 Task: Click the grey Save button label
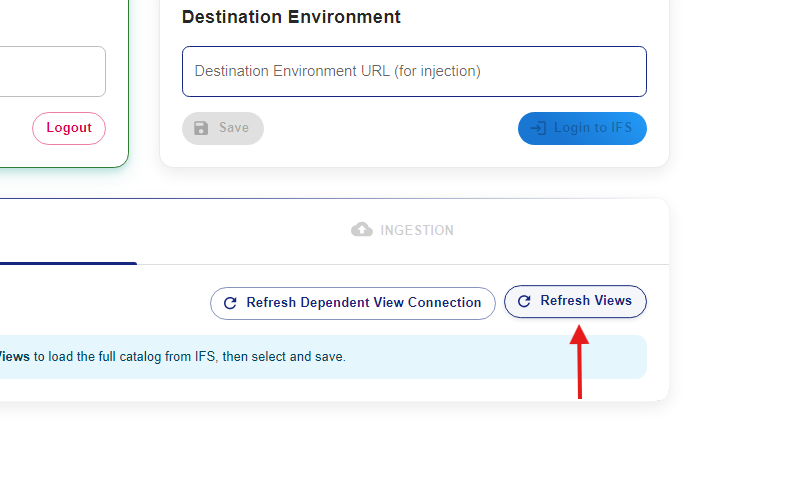(234, 127)
